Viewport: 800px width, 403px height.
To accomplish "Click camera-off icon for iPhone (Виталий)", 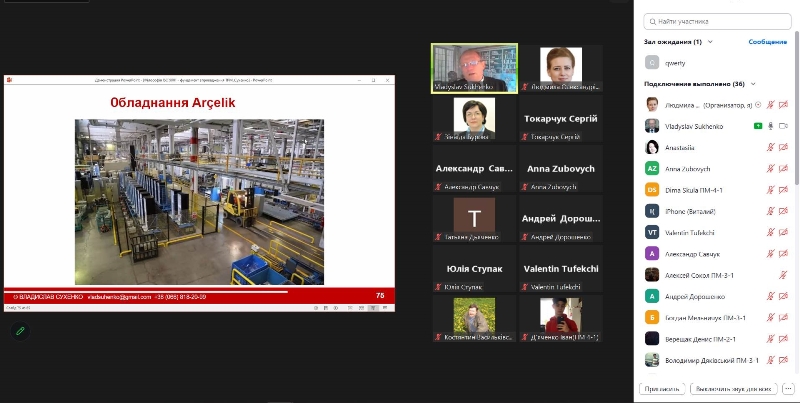I will 784,211.
